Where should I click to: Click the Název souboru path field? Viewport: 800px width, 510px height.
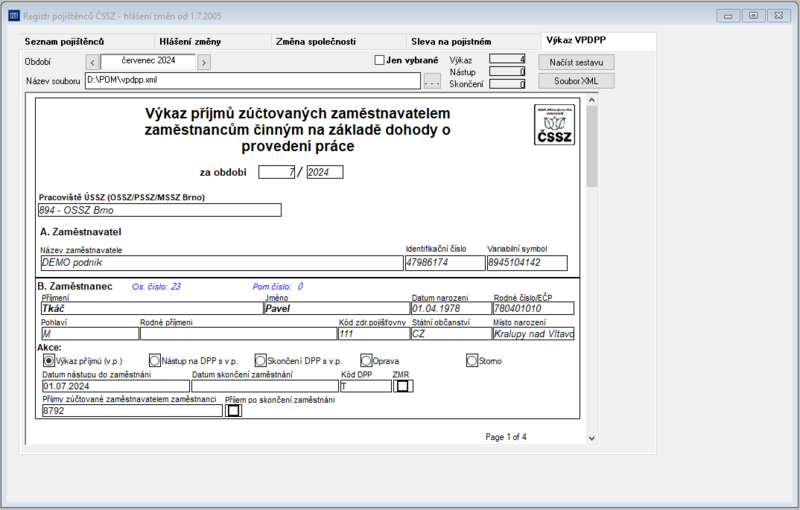click(253, 81)
